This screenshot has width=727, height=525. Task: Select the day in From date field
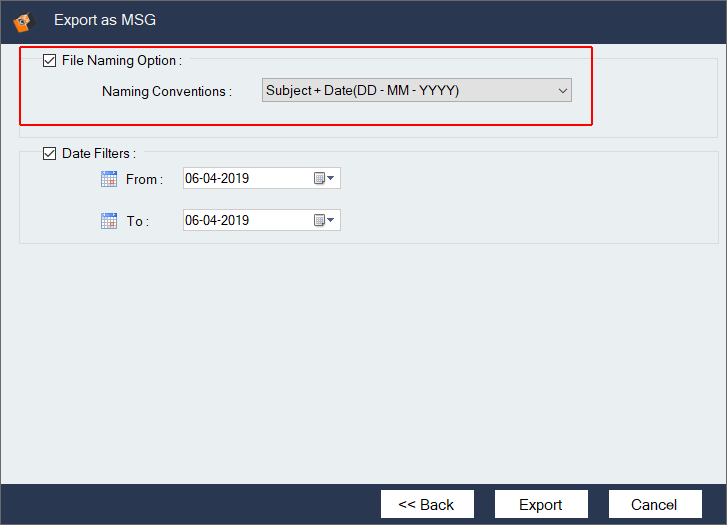pos(192,179)
